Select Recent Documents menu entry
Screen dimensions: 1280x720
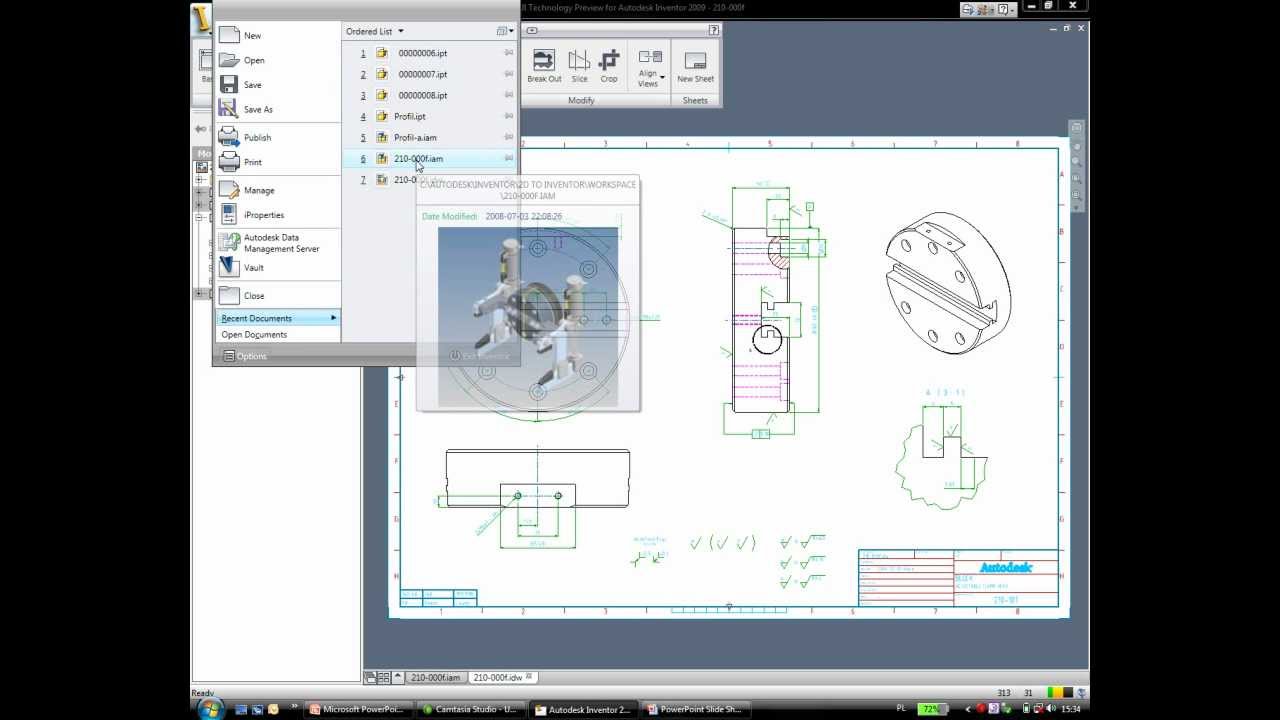(x=278, y=318)
